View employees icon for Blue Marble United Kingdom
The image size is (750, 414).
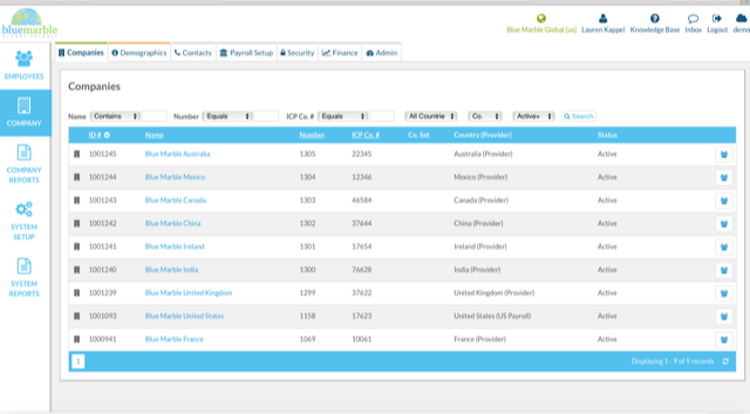(x=724, y=294)
